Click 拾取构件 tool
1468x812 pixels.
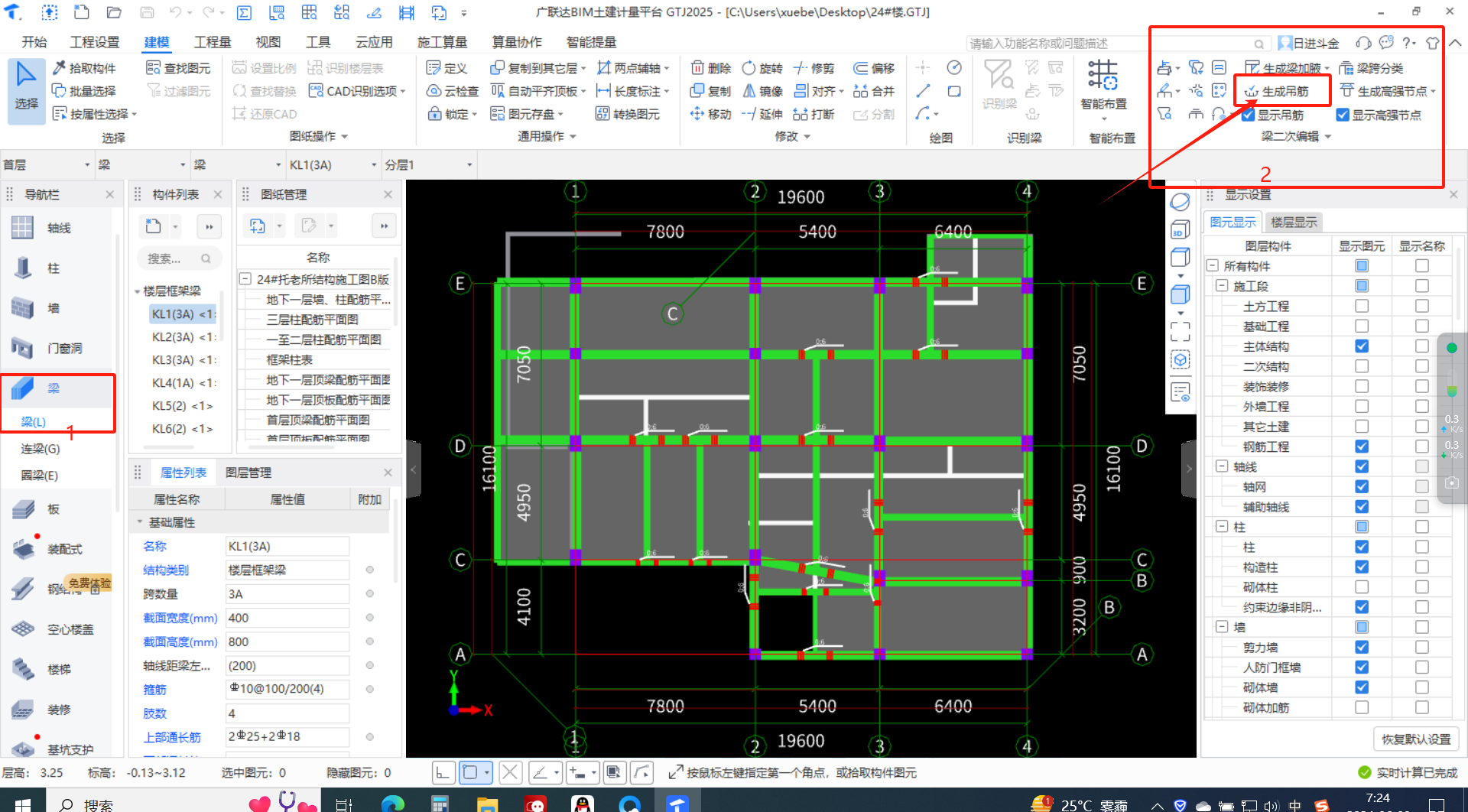pos(84,68)
